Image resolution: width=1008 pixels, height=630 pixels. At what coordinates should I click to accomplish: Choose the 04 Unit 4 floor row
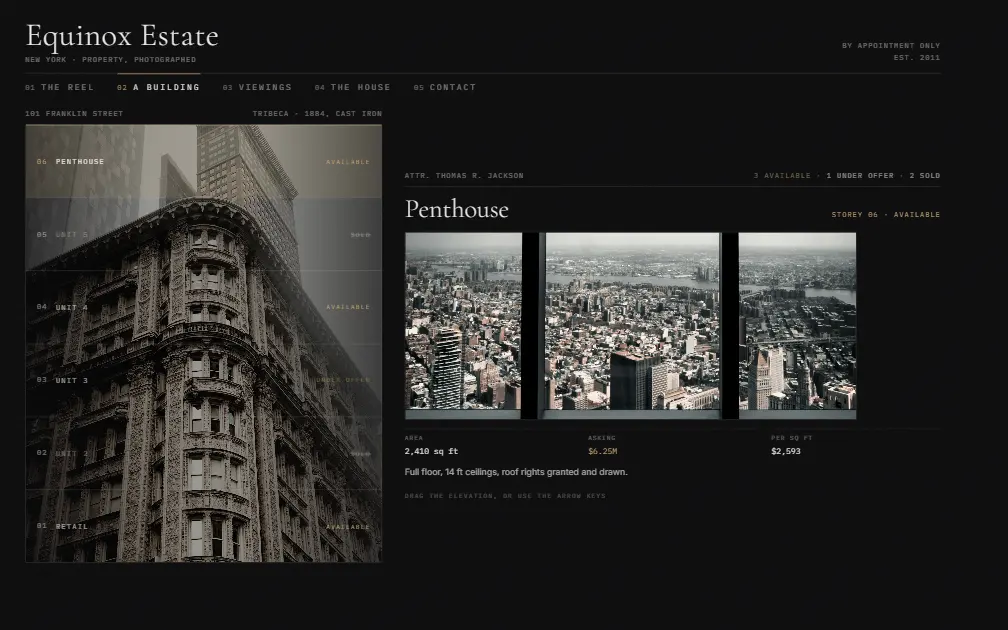tap(203, 307)
